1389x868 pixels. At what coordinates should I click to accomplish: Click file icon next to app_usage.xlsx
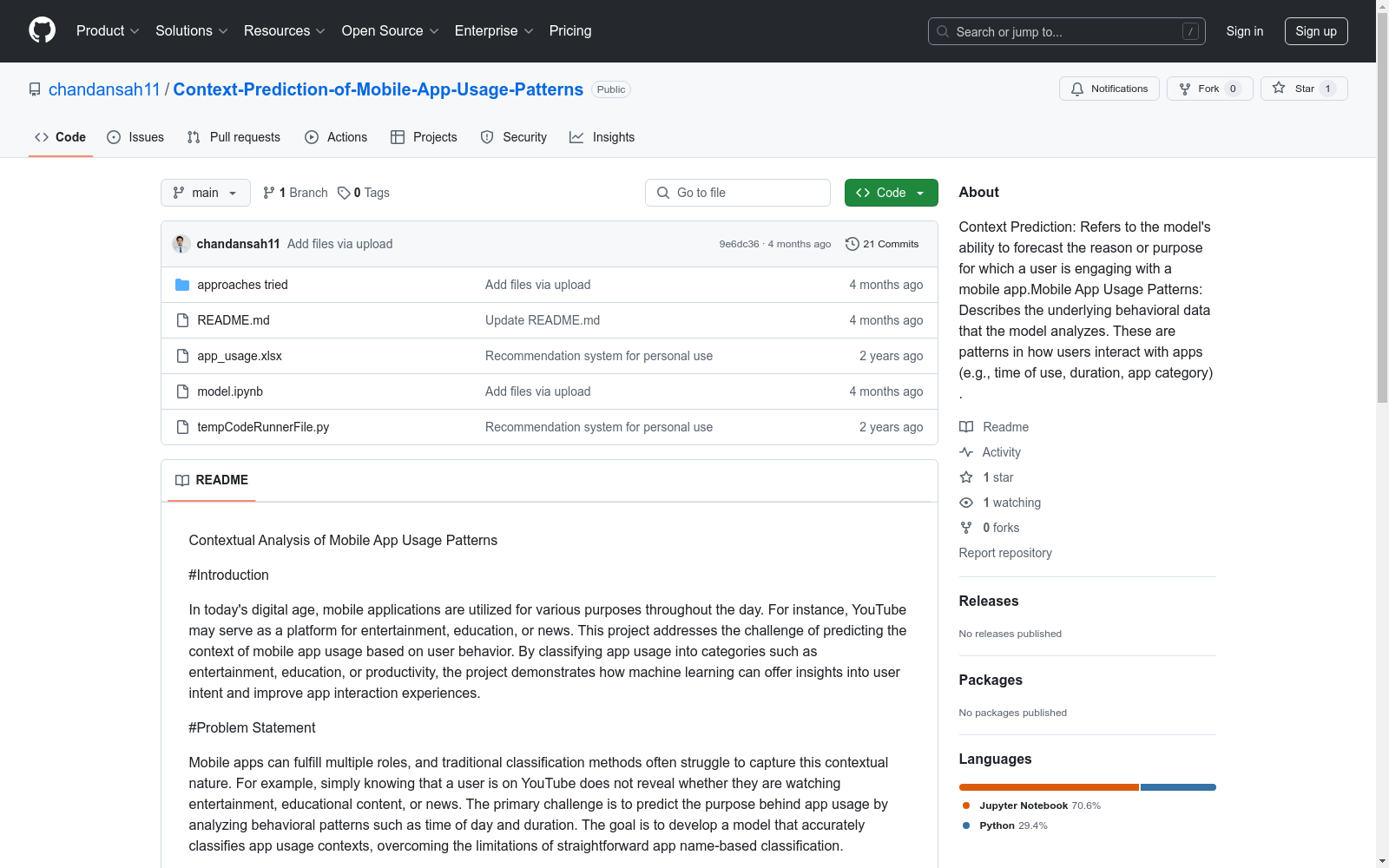tap(182, 356)
